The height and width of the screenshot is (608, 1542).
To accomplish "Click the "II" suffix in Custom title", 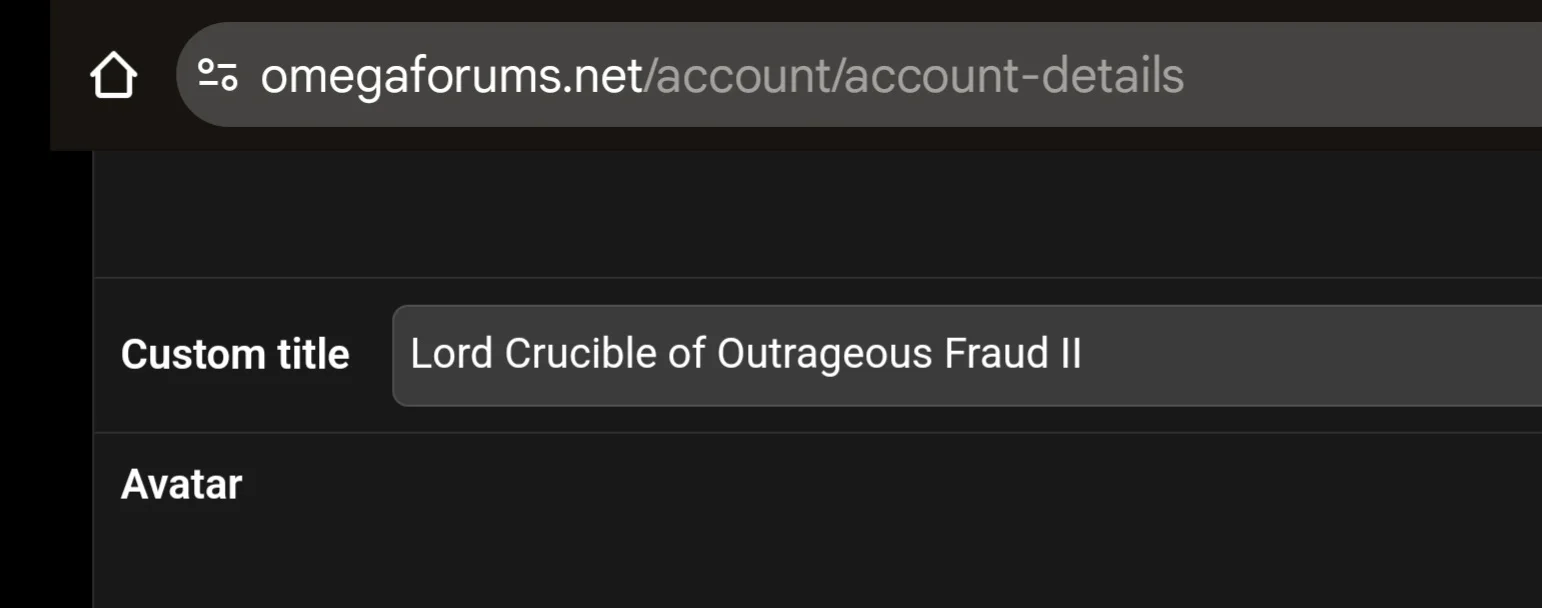I will [1070, 354].
